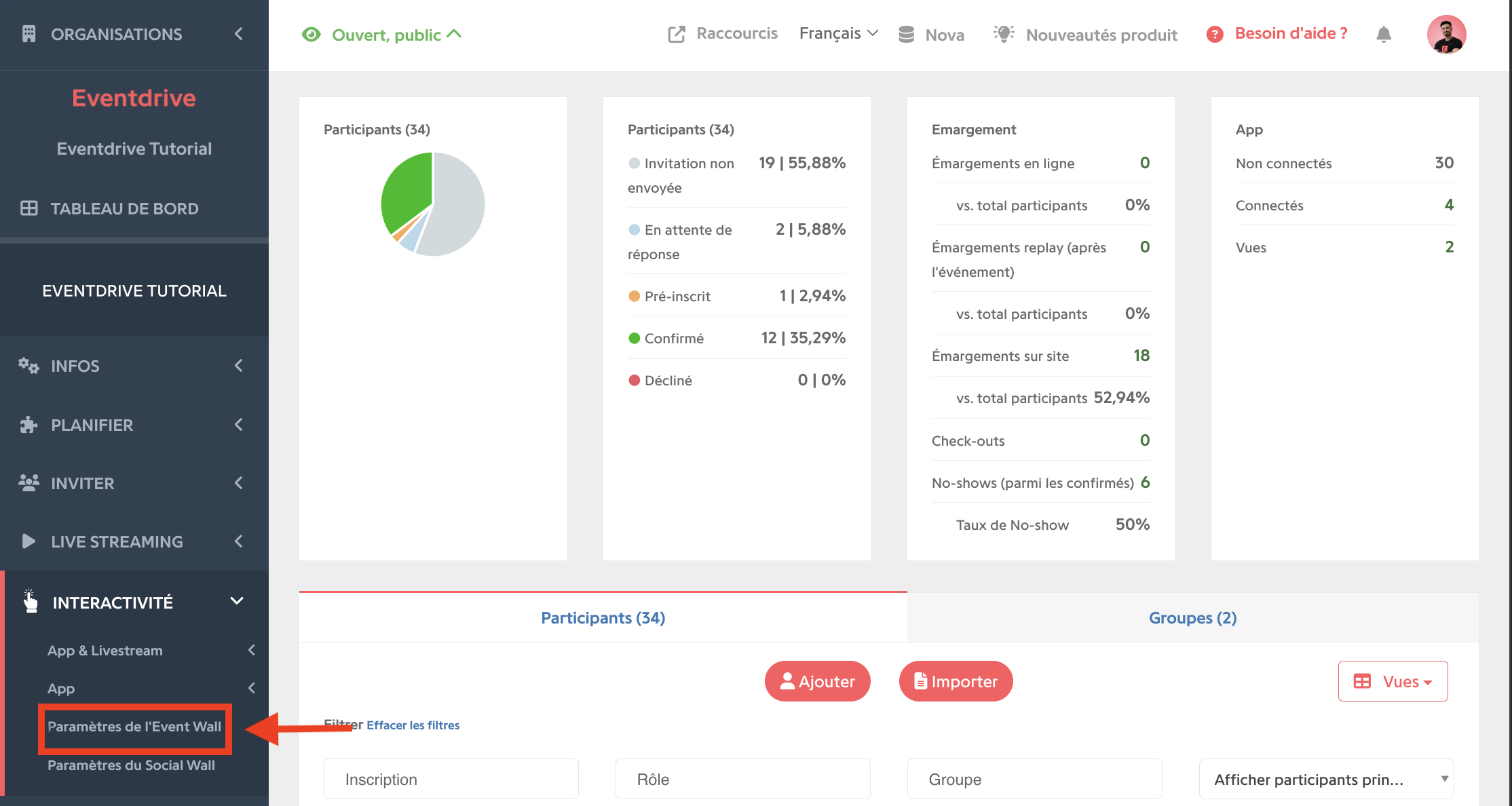Image resolution: width=1512 pixels, height=806 pixels.
Task: Click the Nouveautés produit link
Action: pos(1101,35)
